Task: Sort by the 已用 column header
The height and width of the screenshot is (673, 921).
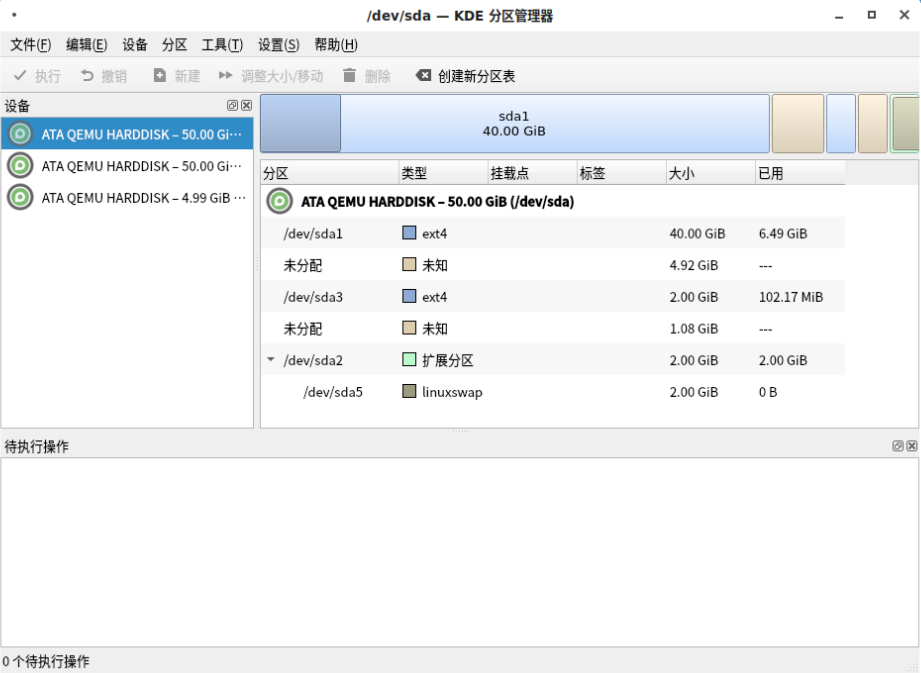Action: 801,173
